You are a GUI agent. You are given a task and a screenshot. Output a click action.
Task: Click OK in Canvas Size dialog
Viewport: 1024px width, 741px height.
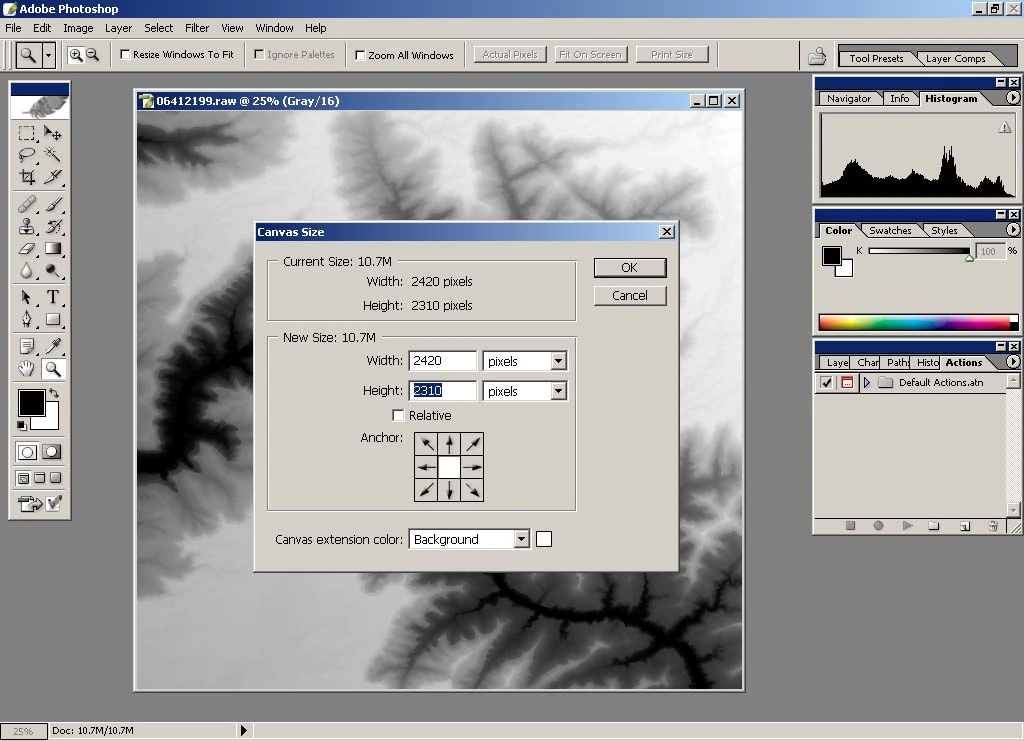tap(629, 268)
